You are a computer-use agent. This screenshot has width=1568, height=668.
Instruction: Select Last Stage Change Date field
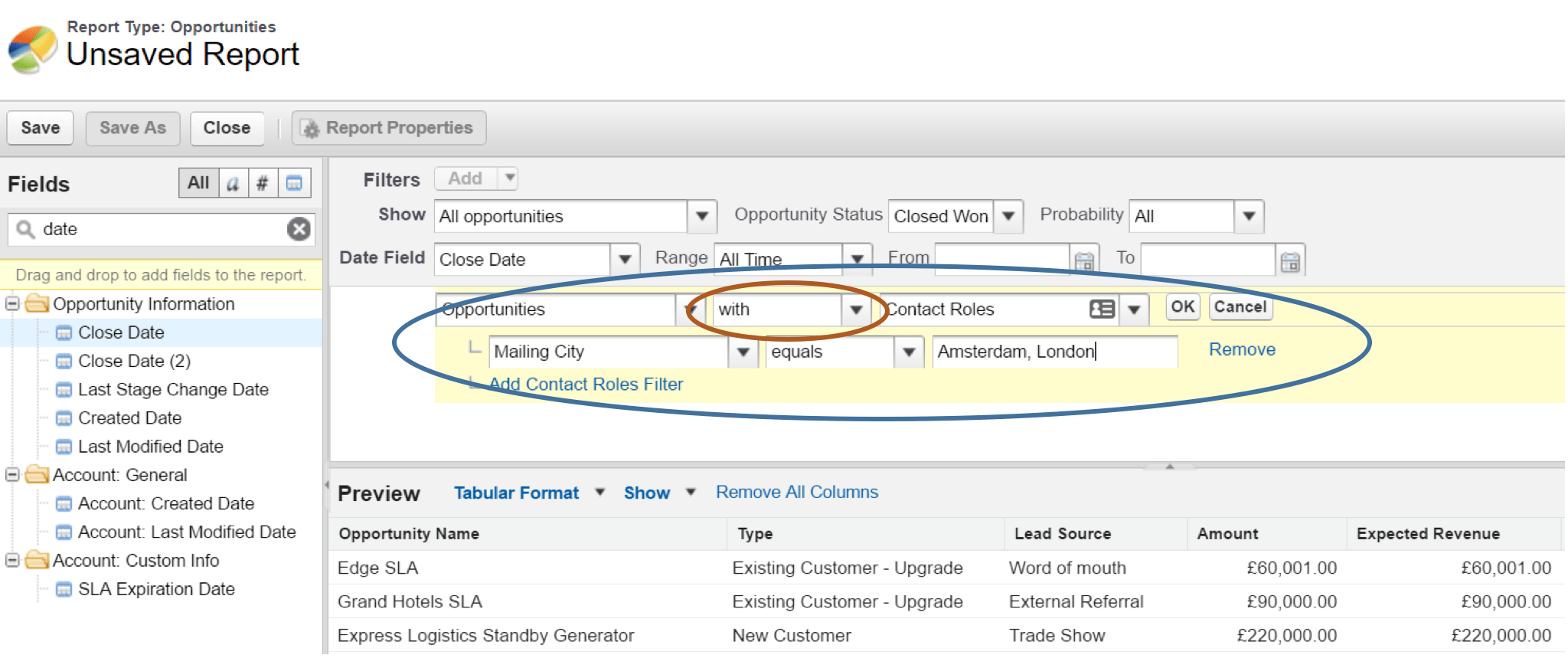[173, 390]
